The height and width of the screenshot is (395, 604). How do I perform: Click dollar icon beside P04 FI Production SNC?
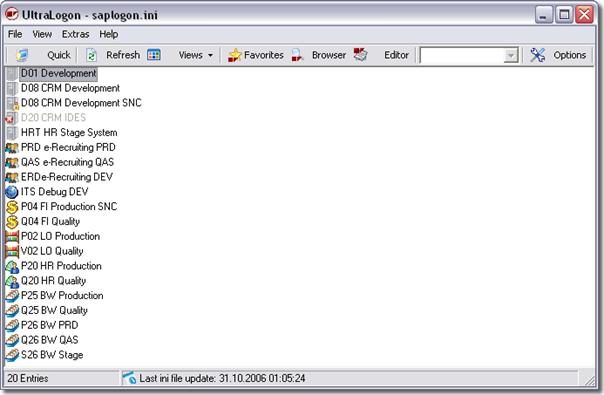(x=12, y=207)
